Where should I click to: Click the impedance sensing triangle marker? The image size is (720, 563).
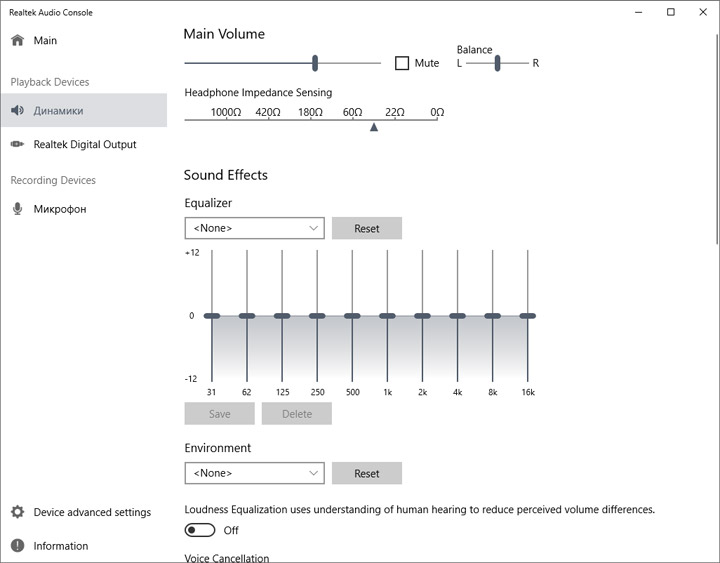(374, 127)
